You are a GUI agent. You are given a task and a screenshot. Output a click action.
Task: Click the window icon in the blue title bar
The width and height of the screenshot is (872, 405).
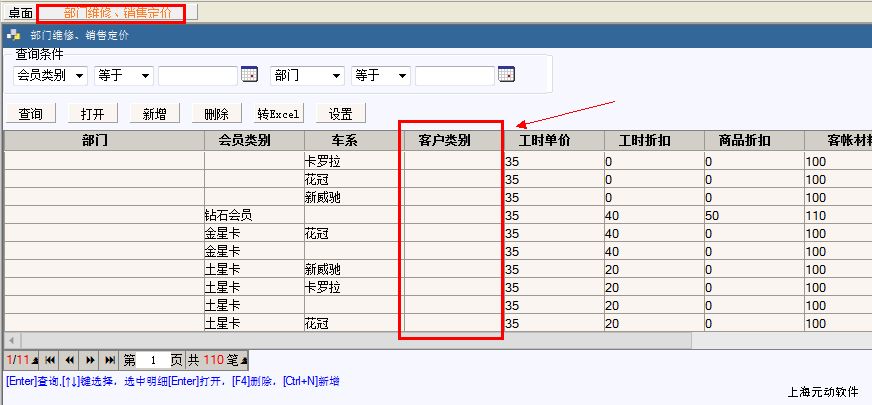coord(14,35)
